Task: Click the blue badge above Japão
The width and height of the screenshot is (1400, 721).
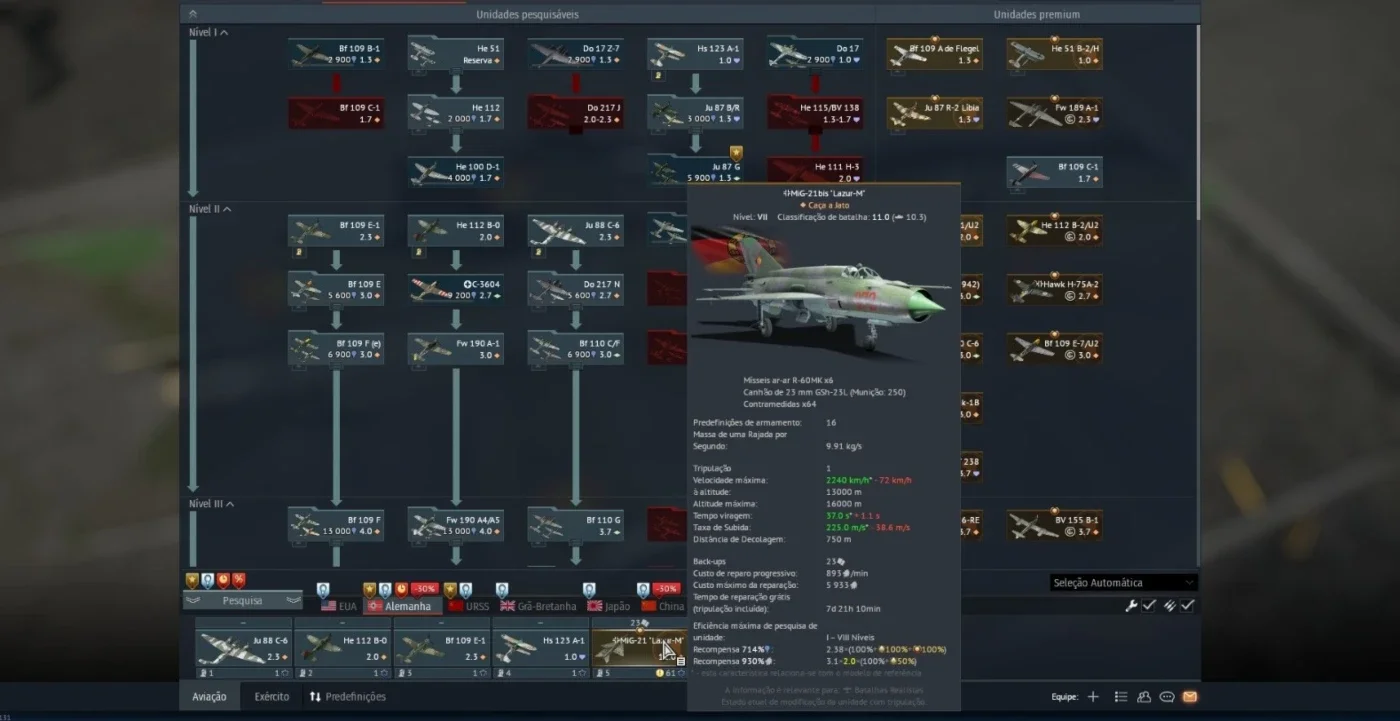Action: point(589,590)
